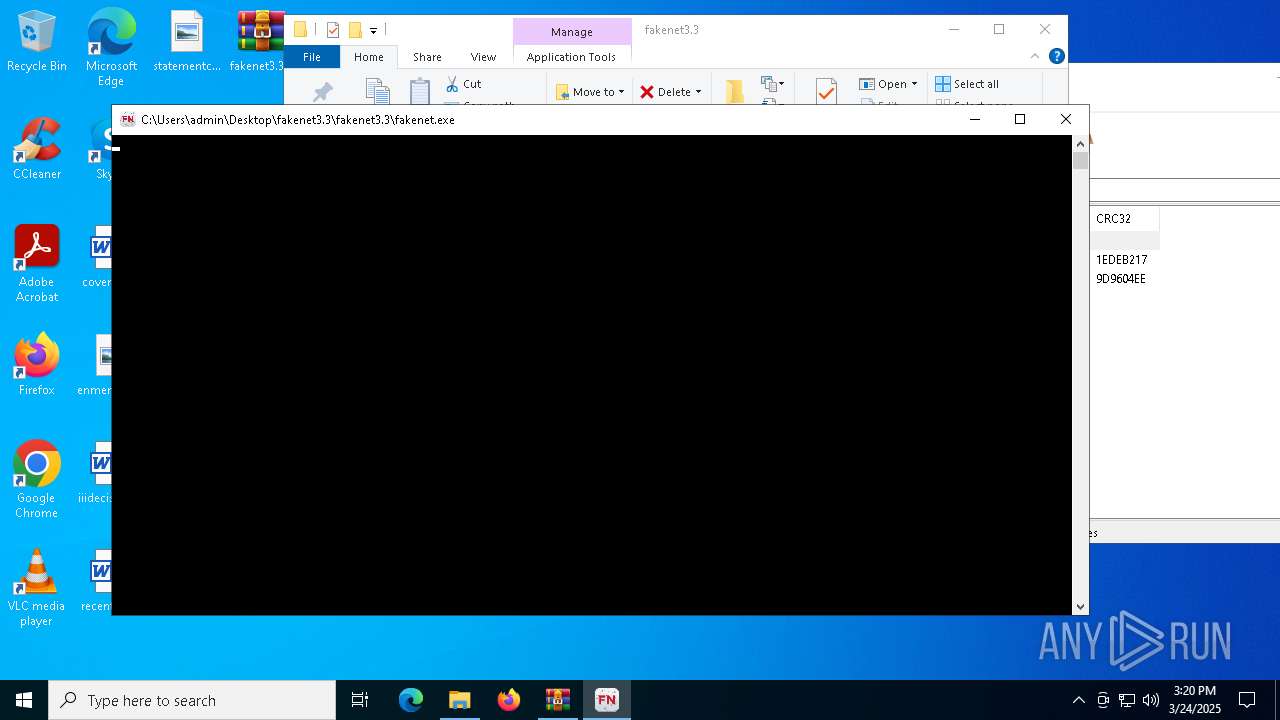Click the Properties checkmark icon
This screenshot has height=720, width=1280.
click(x=826, y=92)
